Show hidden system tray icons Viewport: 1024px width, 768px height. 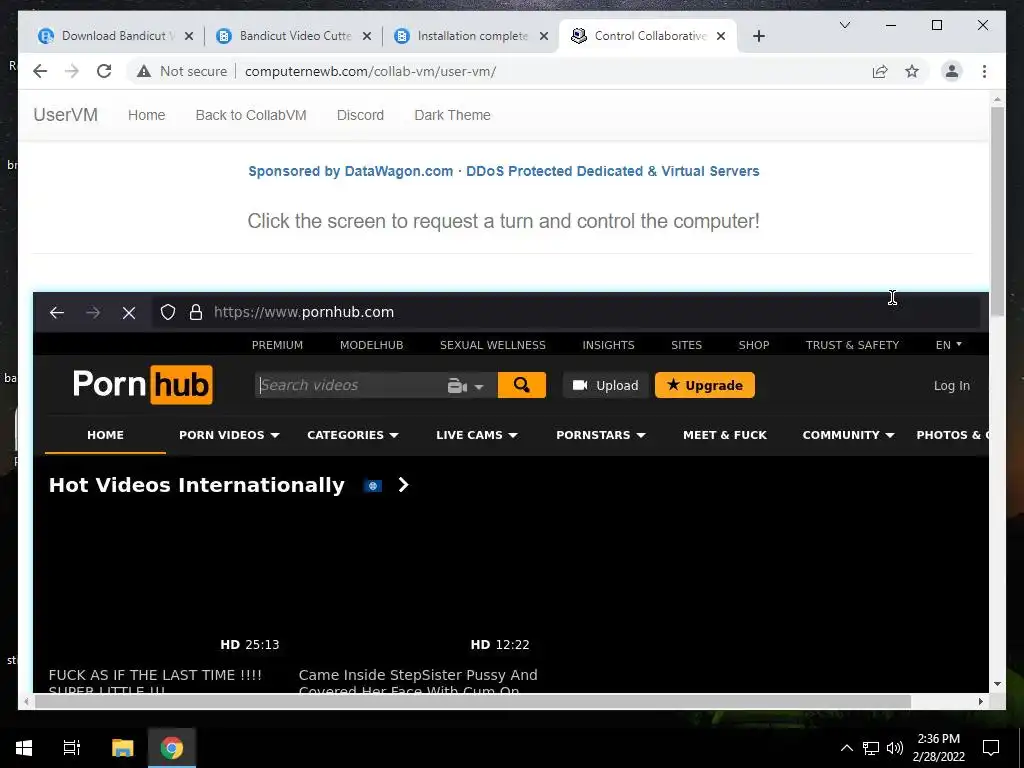pyautogui.click(x=846, y=748)
